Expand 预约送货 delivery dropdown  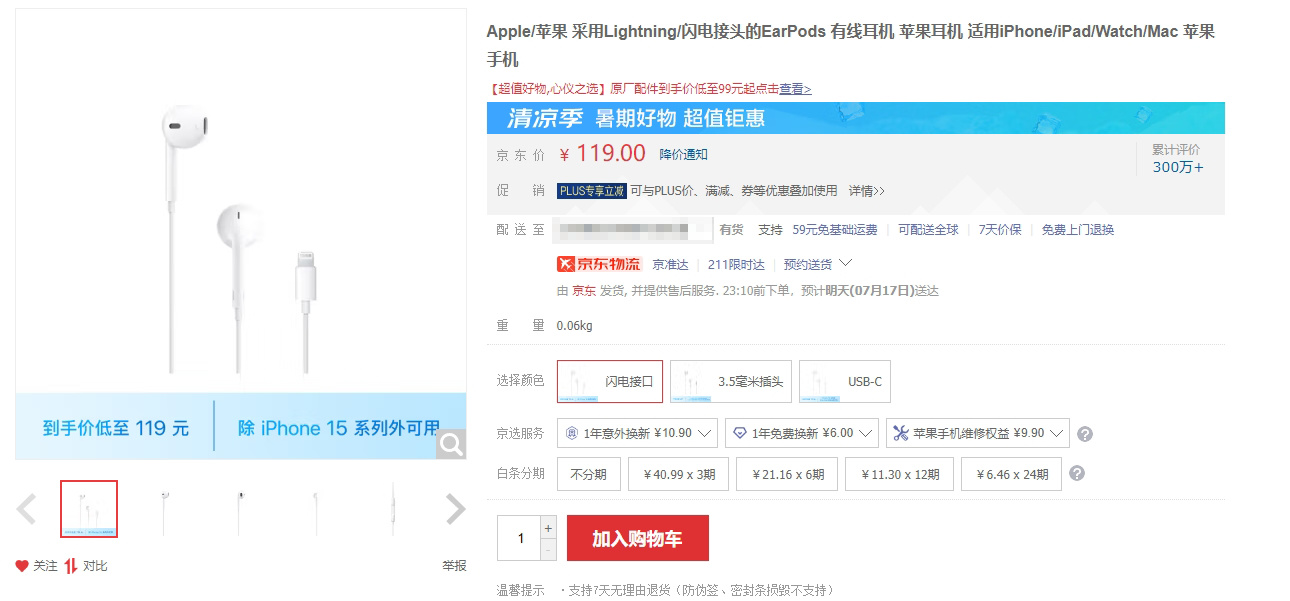(x=818, y=264)
